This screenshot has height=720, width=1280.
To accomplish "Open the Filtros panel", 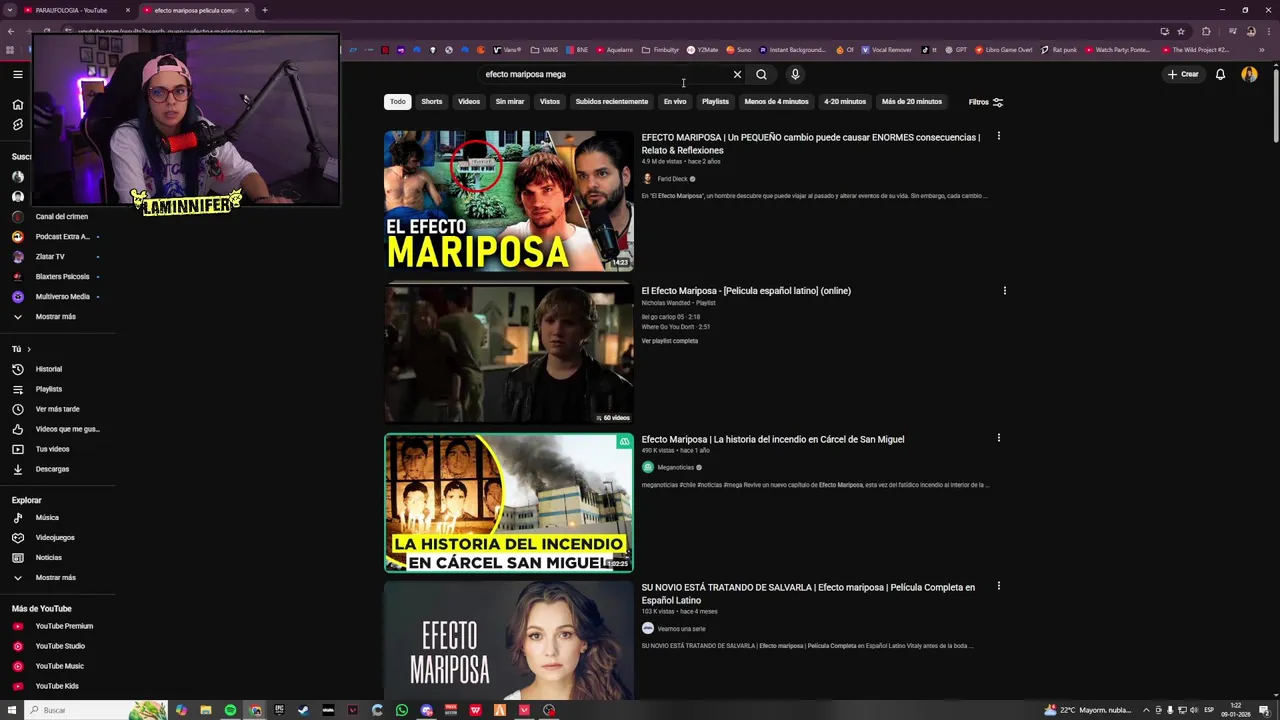I will tap(985, 101).
